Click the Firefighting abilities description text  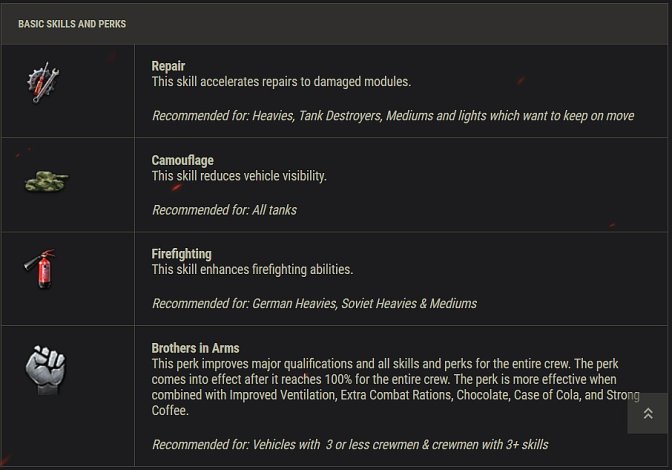click(x=252, y=269)
